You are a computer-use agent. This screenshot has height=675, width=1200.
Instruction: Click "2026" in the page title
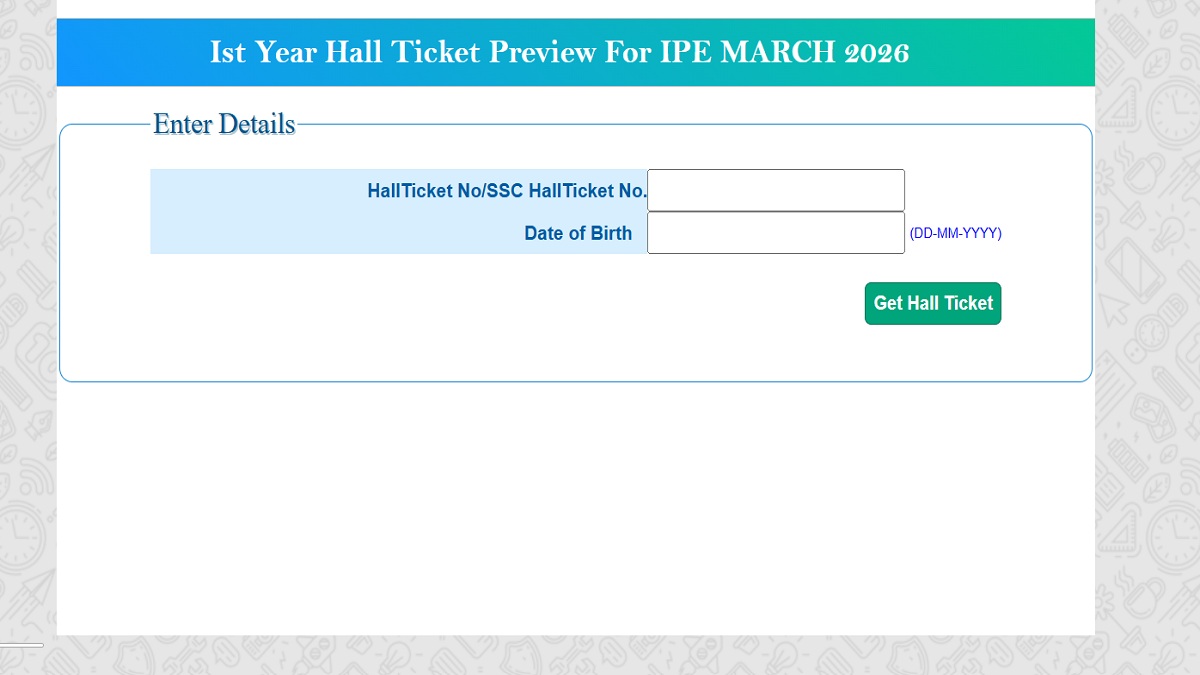(x=876, y=52)
